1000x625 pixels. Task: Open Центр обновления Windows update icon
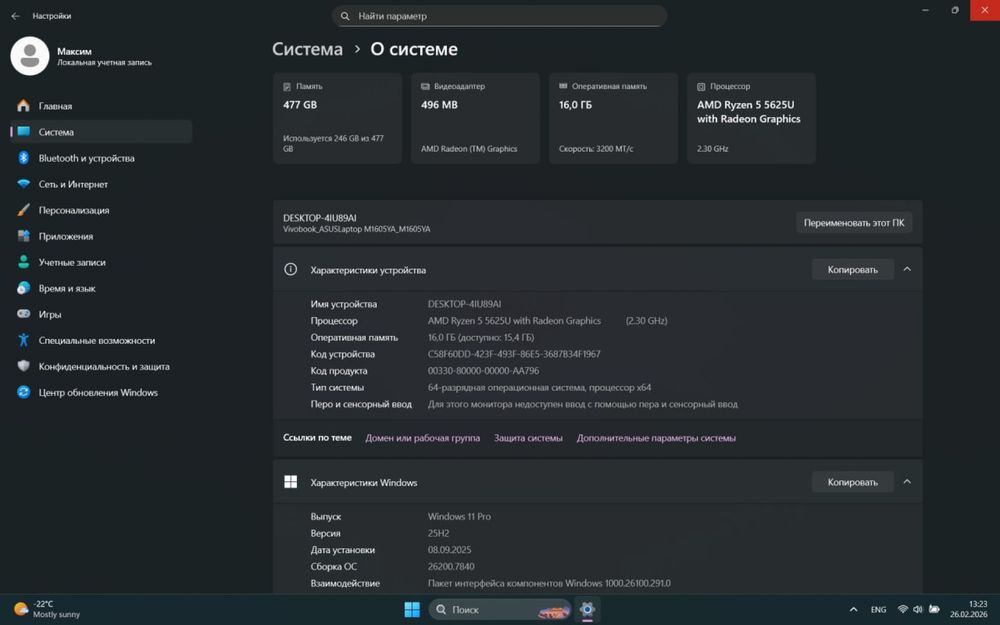[24, 392]
